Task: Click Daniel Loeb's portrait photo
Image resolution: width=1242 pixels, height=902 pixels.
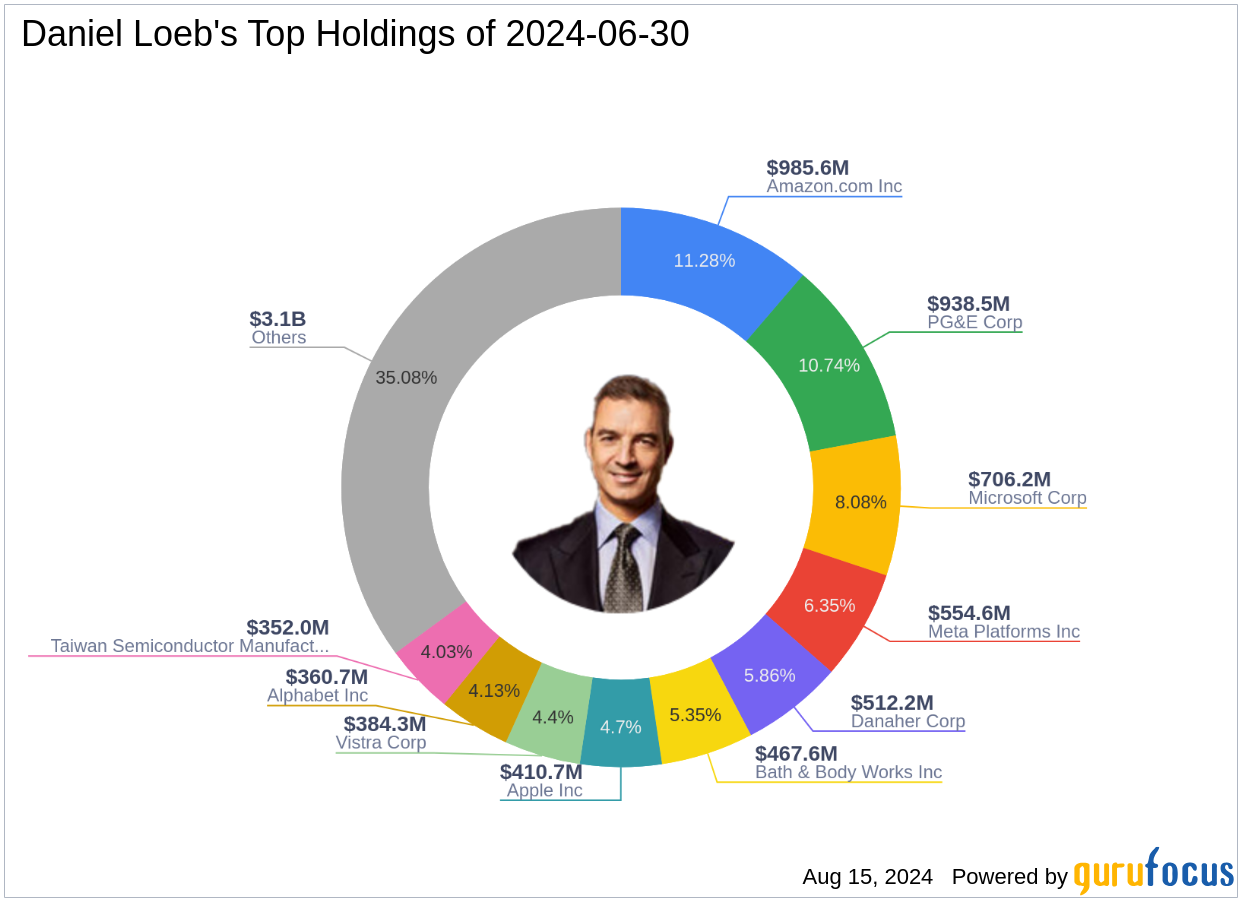Action: click(622, 494)
